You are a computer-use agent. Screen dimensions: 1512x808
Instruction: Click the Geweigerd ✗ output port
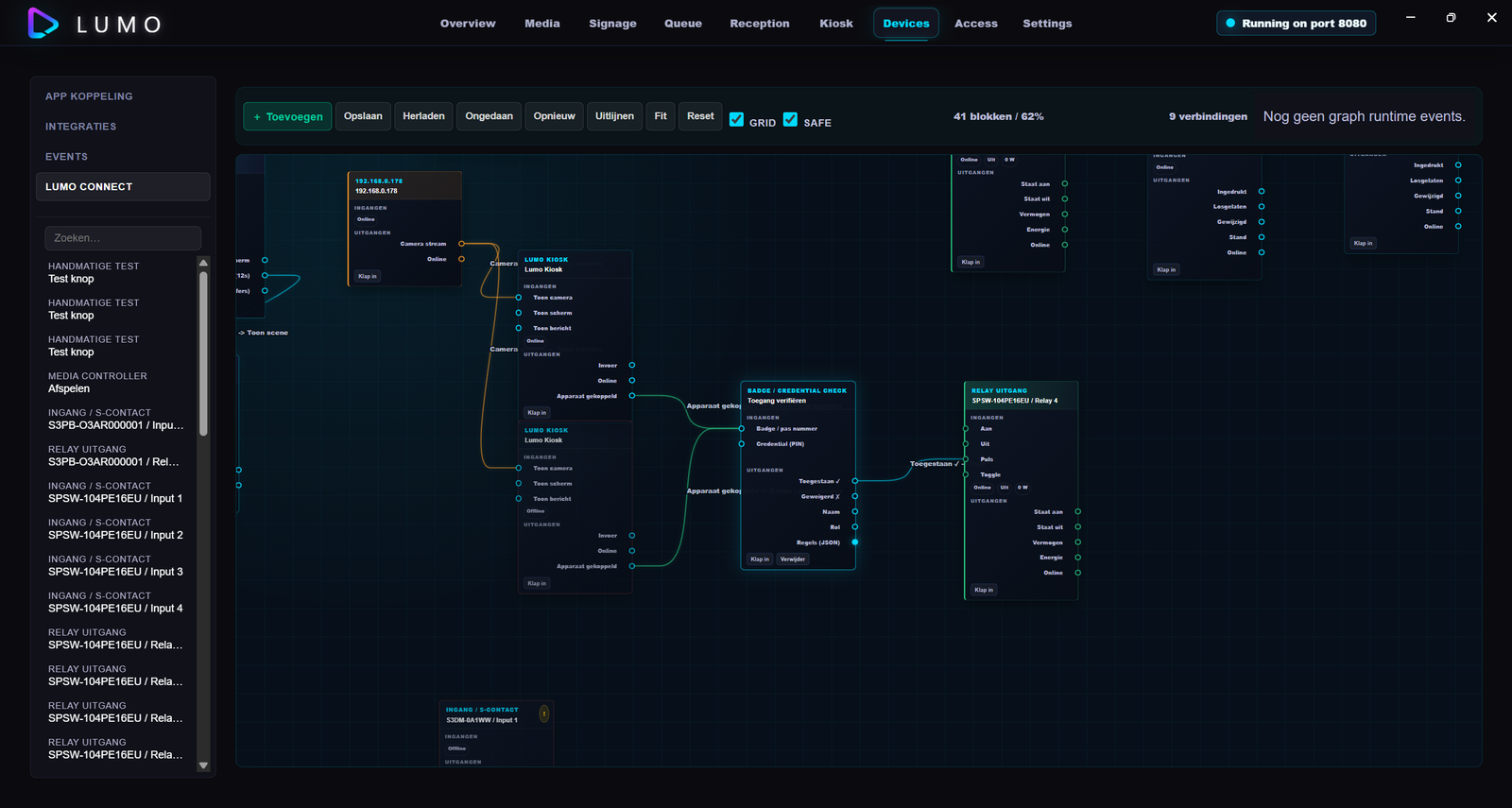pos(855,496)
